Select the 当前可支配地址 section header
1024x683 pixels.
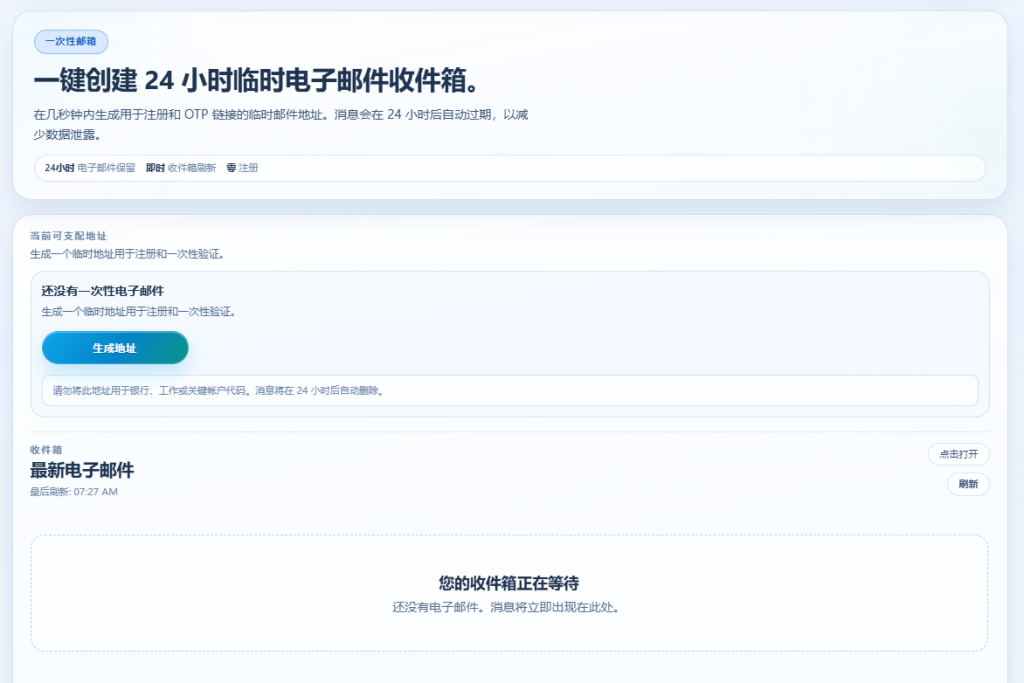[70, 236]
